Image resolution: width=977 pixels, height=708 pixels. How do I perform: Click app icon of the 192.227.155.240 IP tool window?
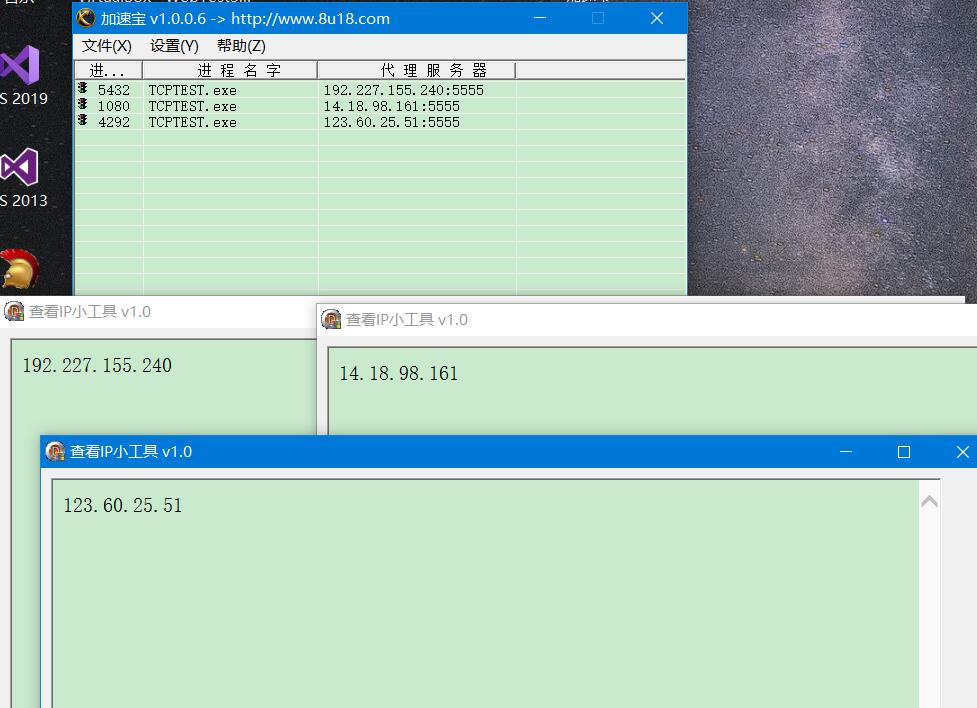[14, 311]
